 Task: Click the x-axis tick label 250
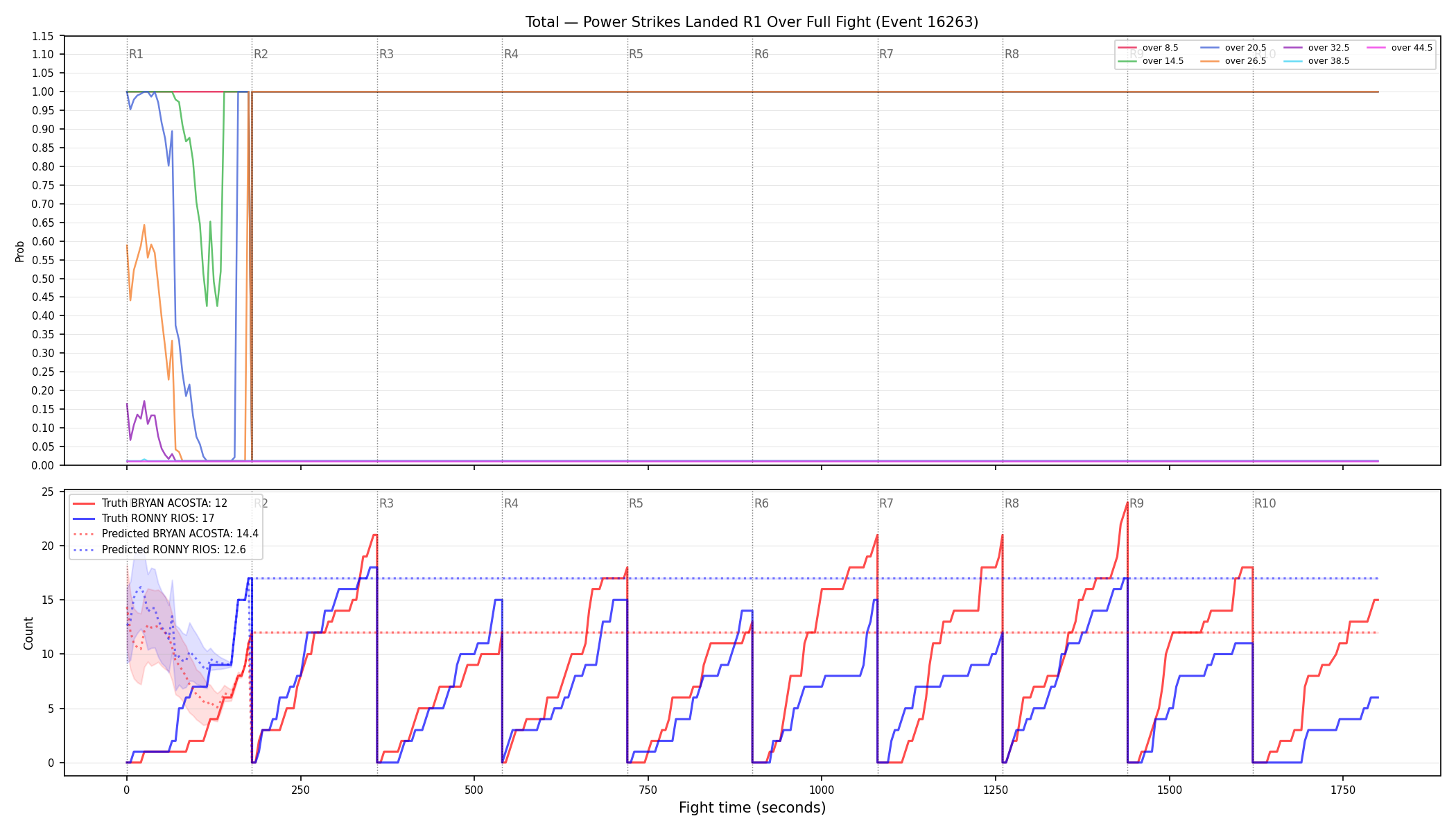[300, 790]
